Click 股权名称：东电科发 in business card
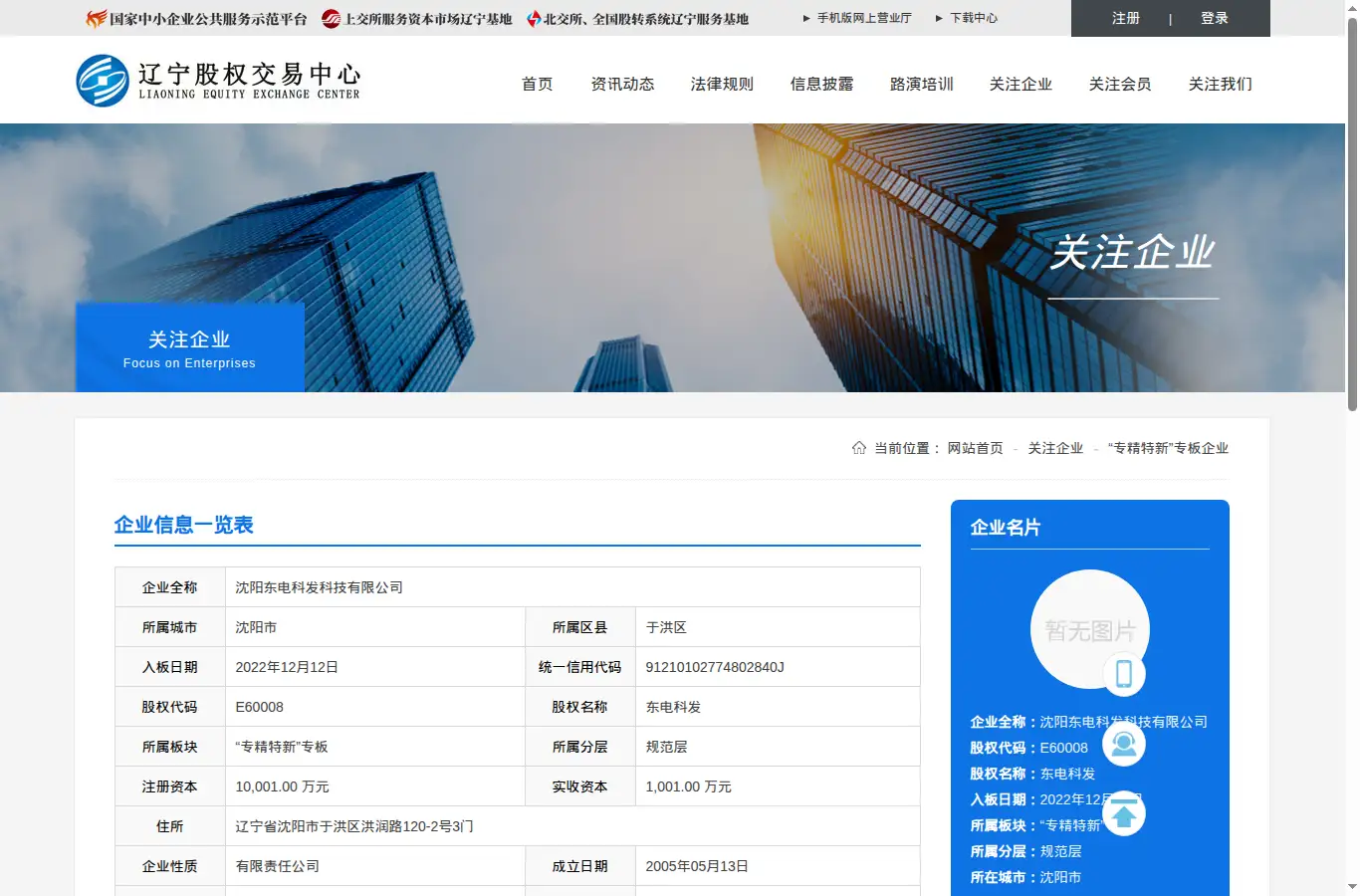This screenshot has height=896, width=1360. 1033,774
